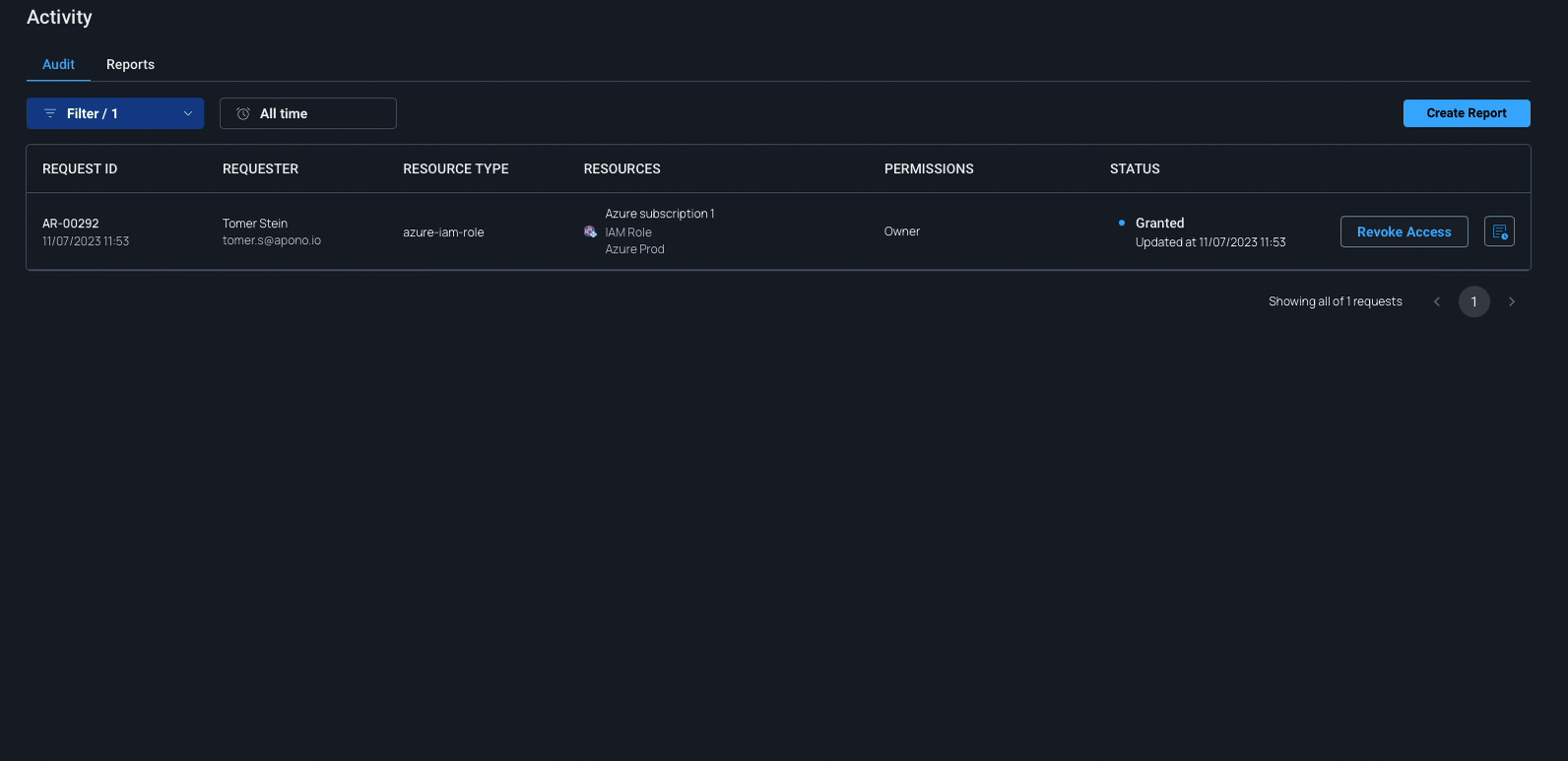Viewport: 1568px width, 761px height.
Task: Click the STATUS column header
Action: pos(1135,168)
